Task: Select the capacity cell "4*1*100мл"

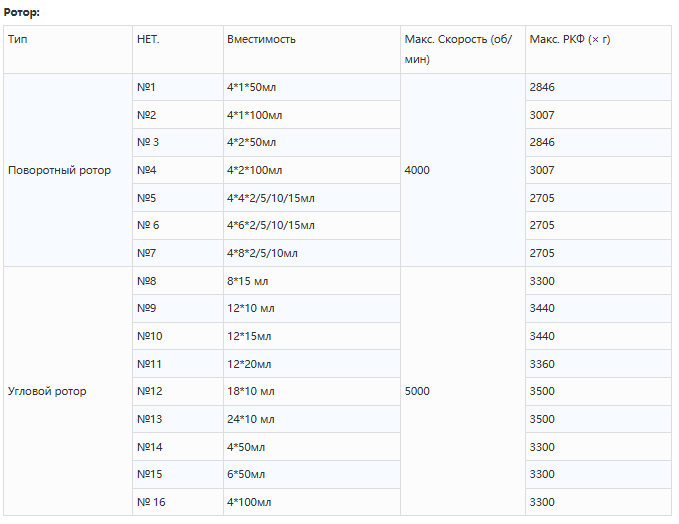Action: [254, 115]
